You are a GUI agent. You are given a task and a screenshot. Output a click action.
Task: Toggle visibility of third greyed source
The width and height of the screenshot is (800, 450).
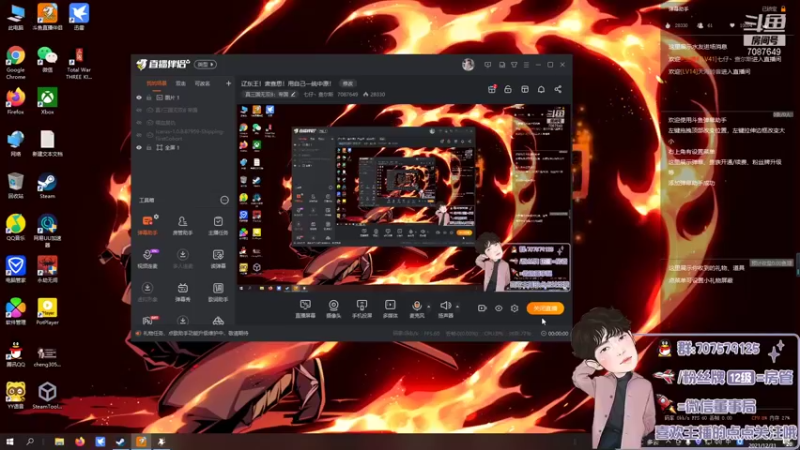[x=139, y=122]
